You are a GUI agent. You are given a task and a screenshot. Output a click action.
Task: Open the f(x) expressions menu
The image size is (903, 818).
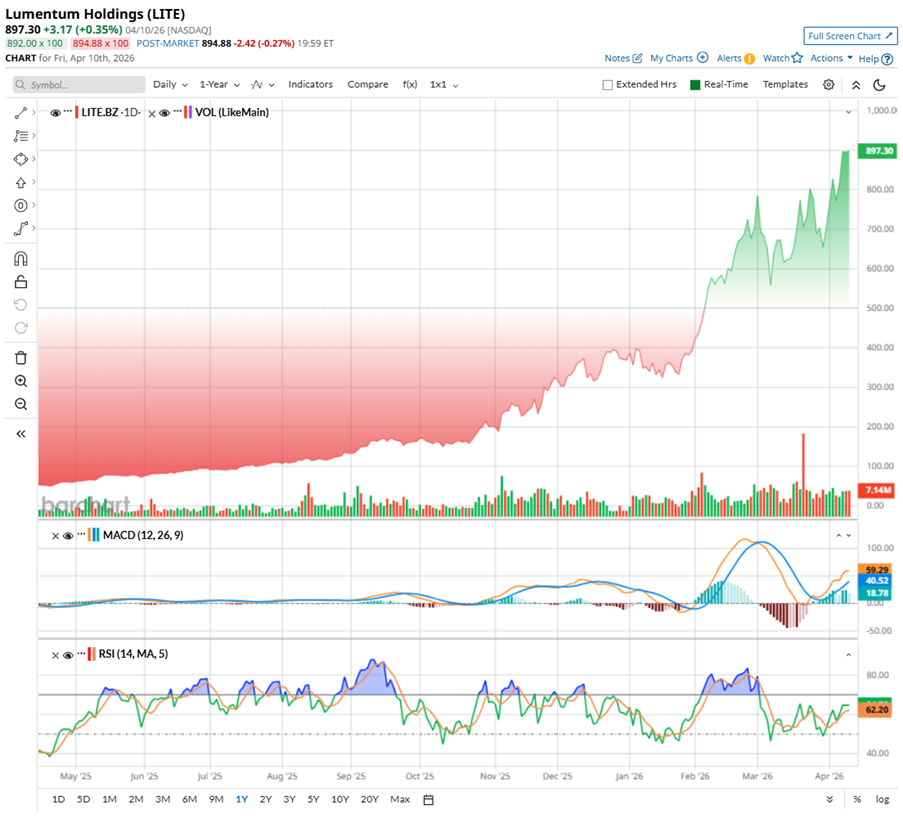pos(409,84)
